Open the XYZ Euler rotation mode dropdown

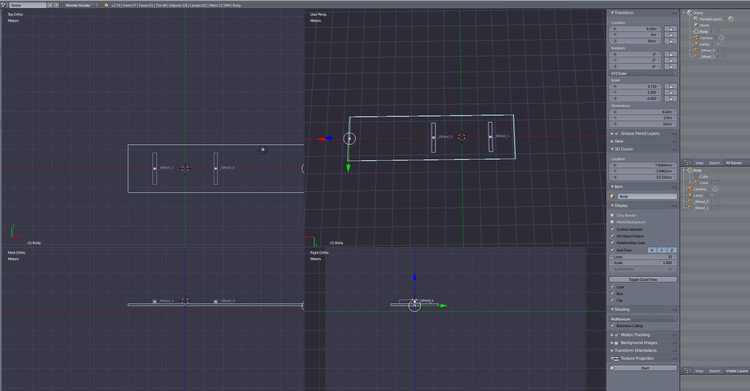[643, 74]
